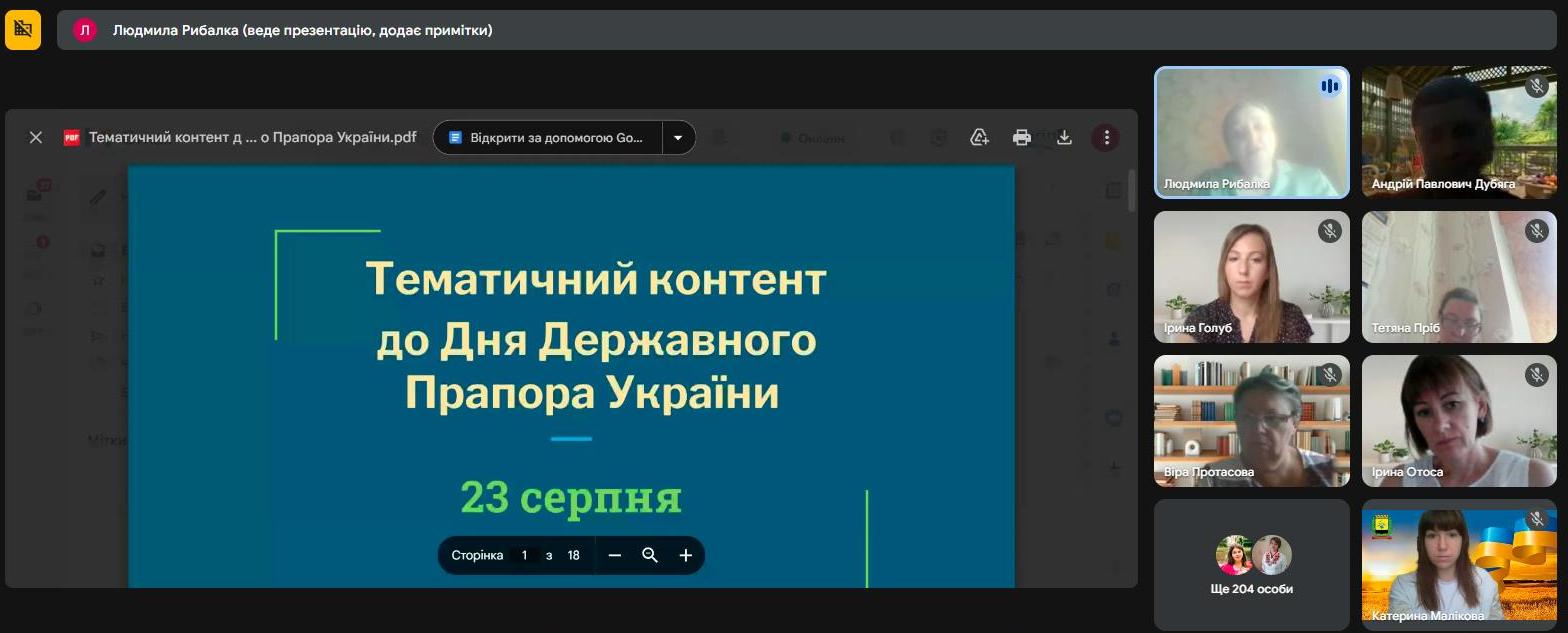1568x633 pixels.
Task: Click muted mic icon on ТетянаПриб tile
Action: [x=1537, y=231]
